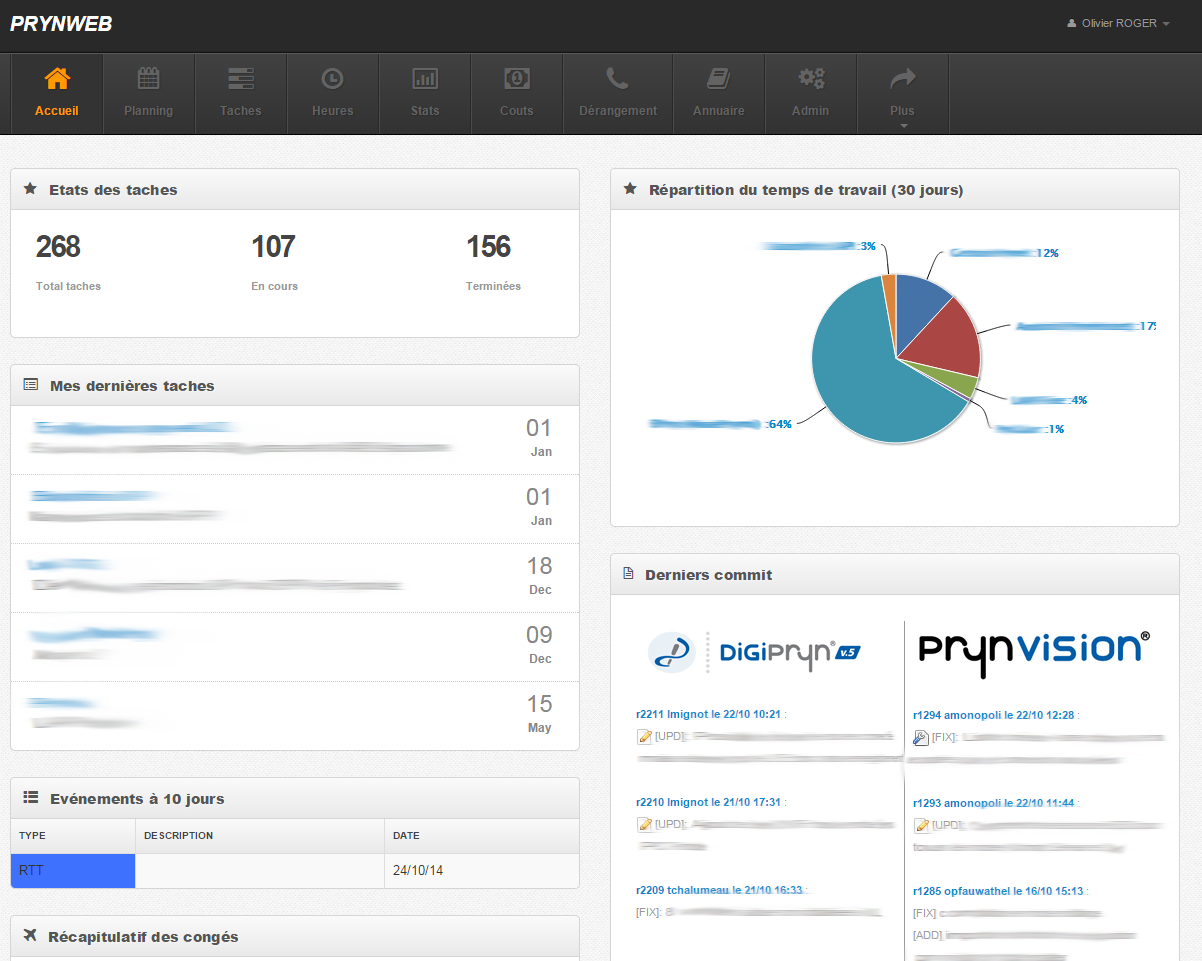Open the Dérangement phone icon
Image resolution: width=1202 pixels, height=961 pixels.
pos(617,79)
